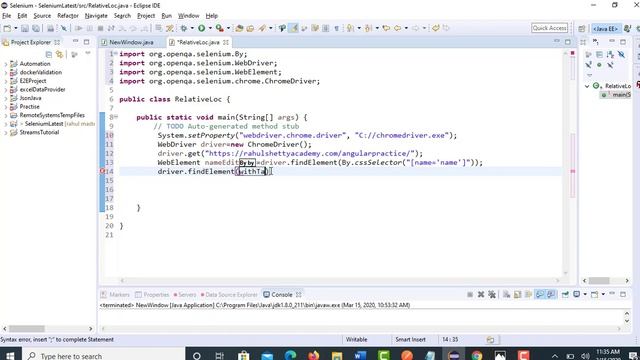Expand the SeleniumLatest project
The width and height of the screenshot is (640, 360).
click(6, 124)
